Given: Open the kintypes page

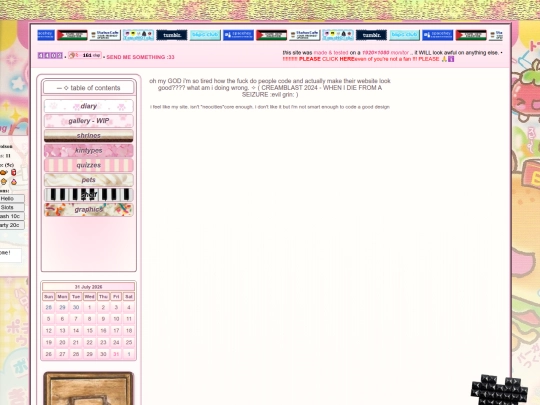Looking at the screenshot, I should click(x=89, y=150).
